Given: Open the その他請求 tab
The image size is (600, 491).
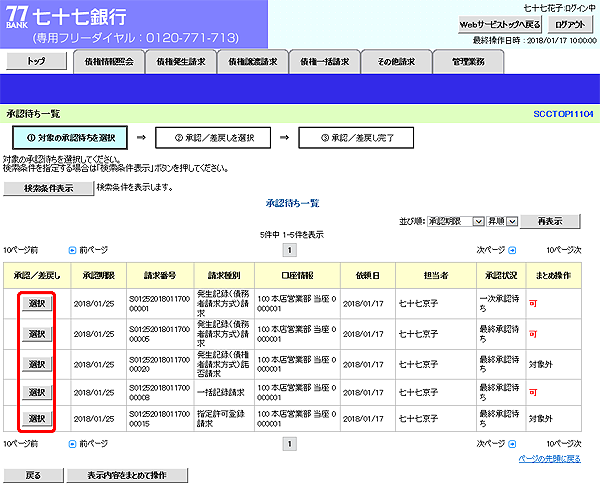Looking at the screenshot, I should [x=396, y=62].
